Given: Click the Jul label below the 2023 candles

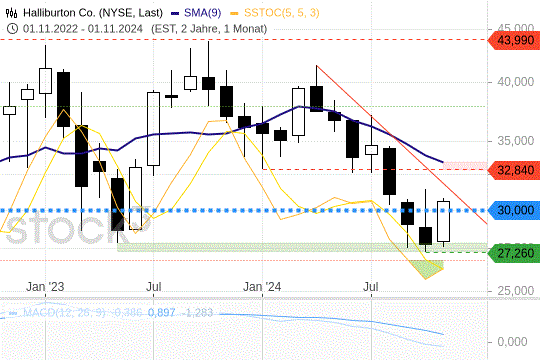Looking at the screenshot, I should click(x=154, y=287).
